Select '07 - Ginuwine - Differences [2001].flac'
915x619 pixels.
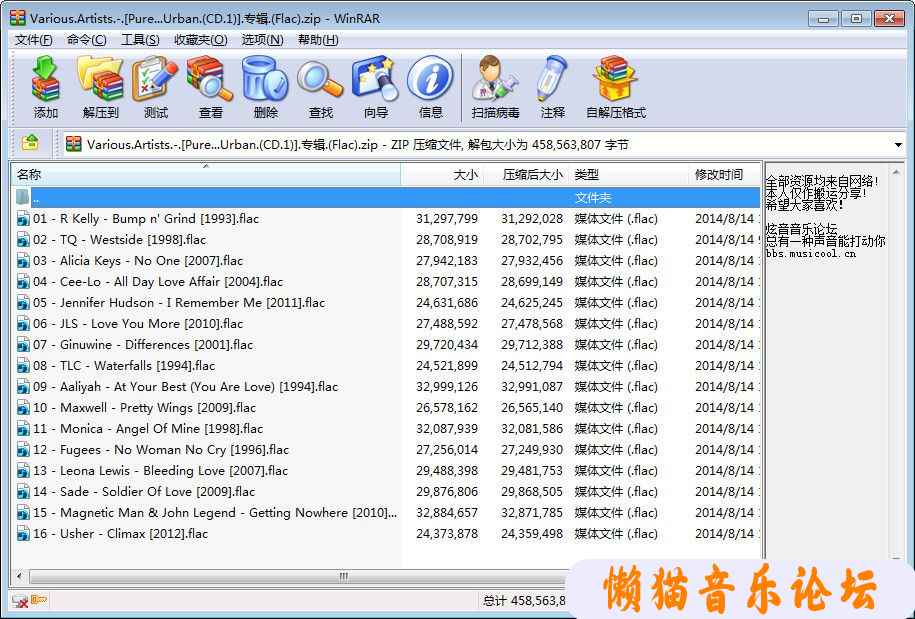143,345
